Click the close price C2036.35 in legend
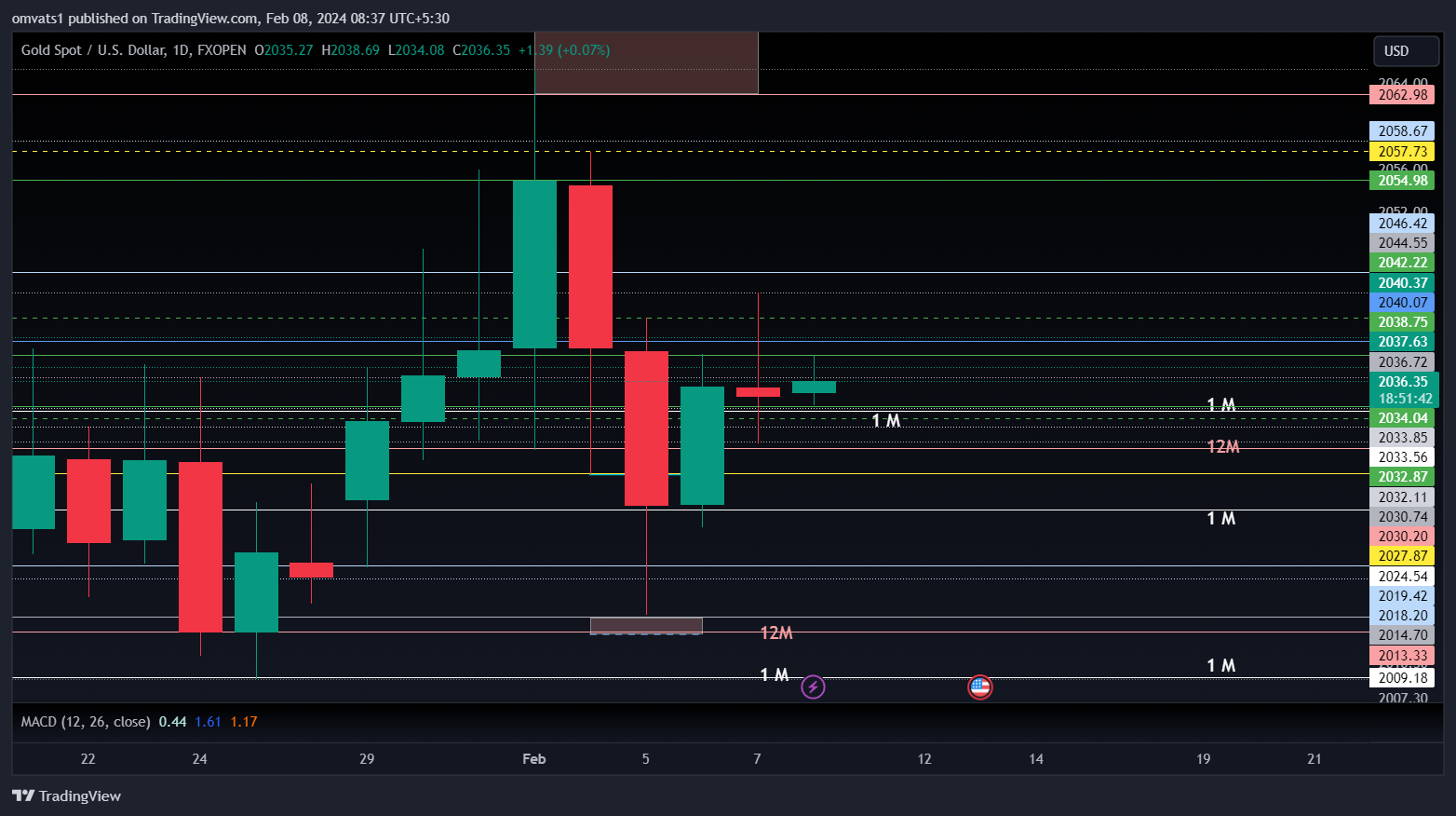 tap(481, 50)
